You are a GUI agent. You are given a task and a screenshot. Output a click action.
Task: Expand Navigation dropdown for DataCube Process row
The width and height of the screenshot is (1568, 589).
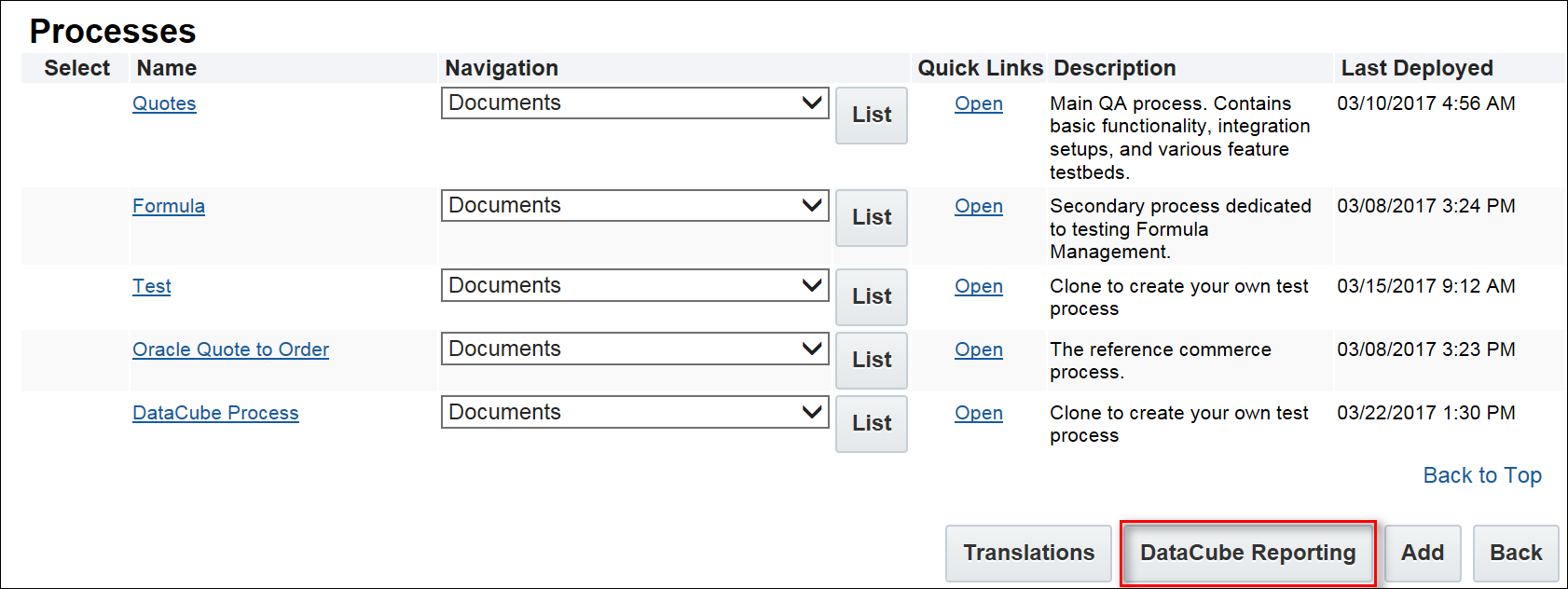click(634, 413)
